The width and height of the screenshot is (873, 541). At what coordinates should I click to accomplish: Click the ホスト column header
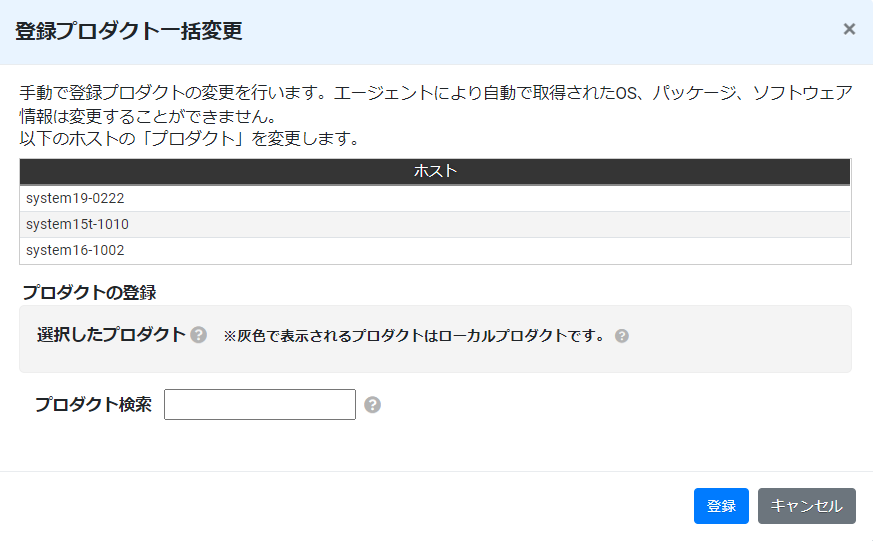(435, 171)
